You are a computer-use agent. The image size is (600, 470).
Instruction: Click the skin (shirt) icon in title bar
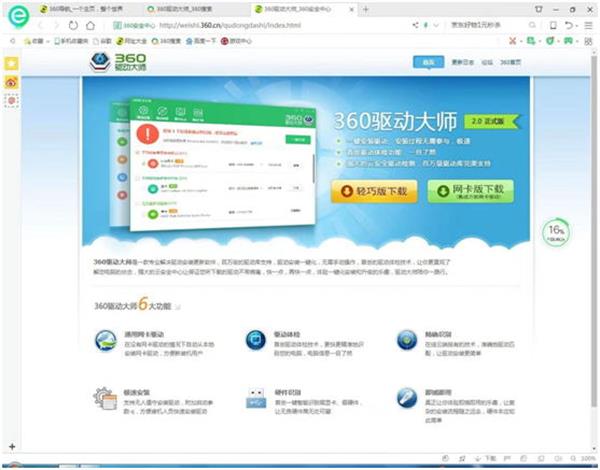point(538,9)
